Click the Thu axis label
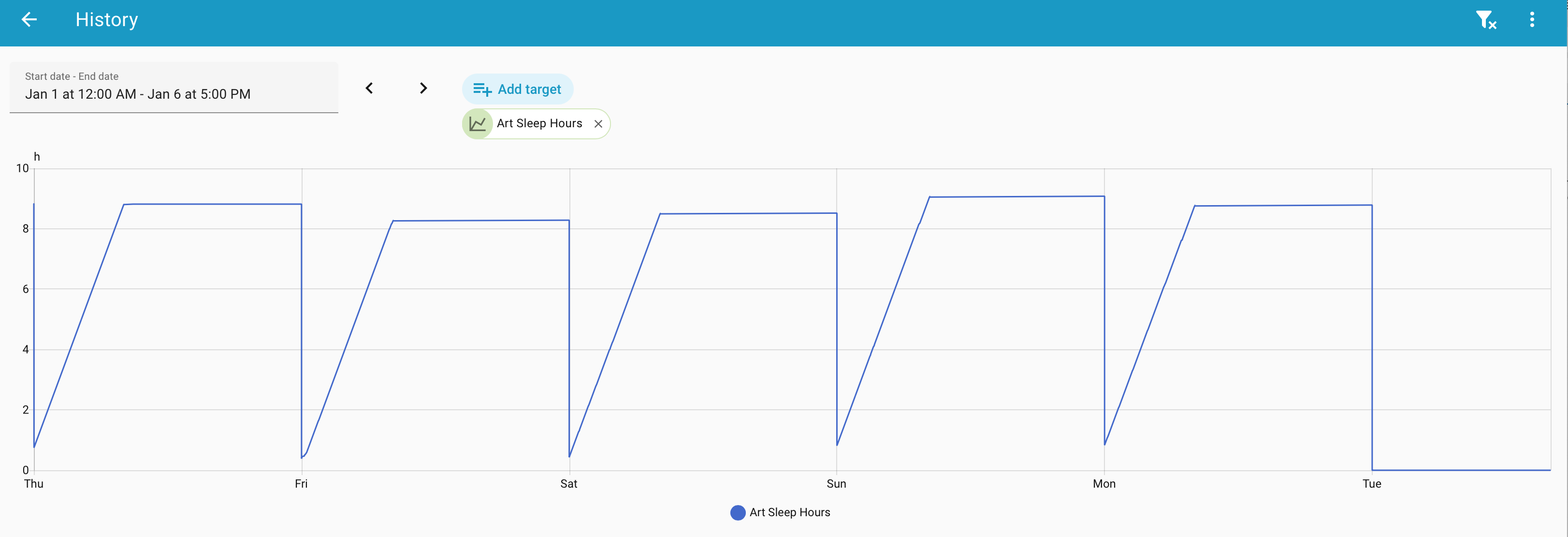1568x537 pixels. tap(33, 484)
